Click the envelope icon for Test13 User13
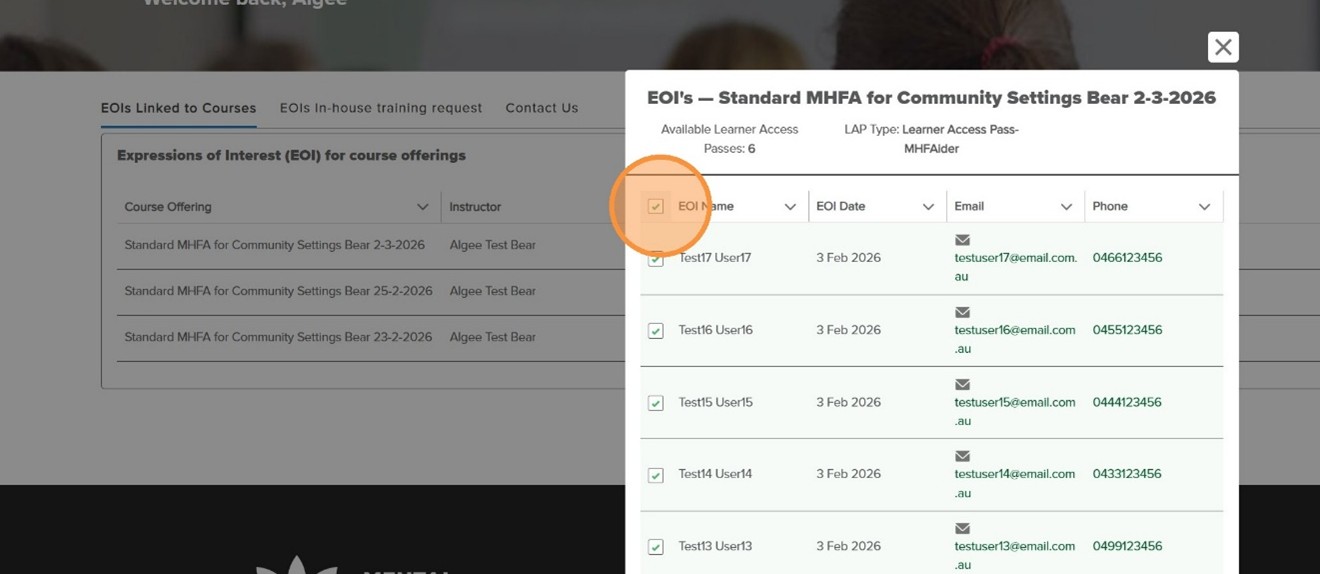Viewport: 1320px width, 574px height. click(x=962, y=528)
